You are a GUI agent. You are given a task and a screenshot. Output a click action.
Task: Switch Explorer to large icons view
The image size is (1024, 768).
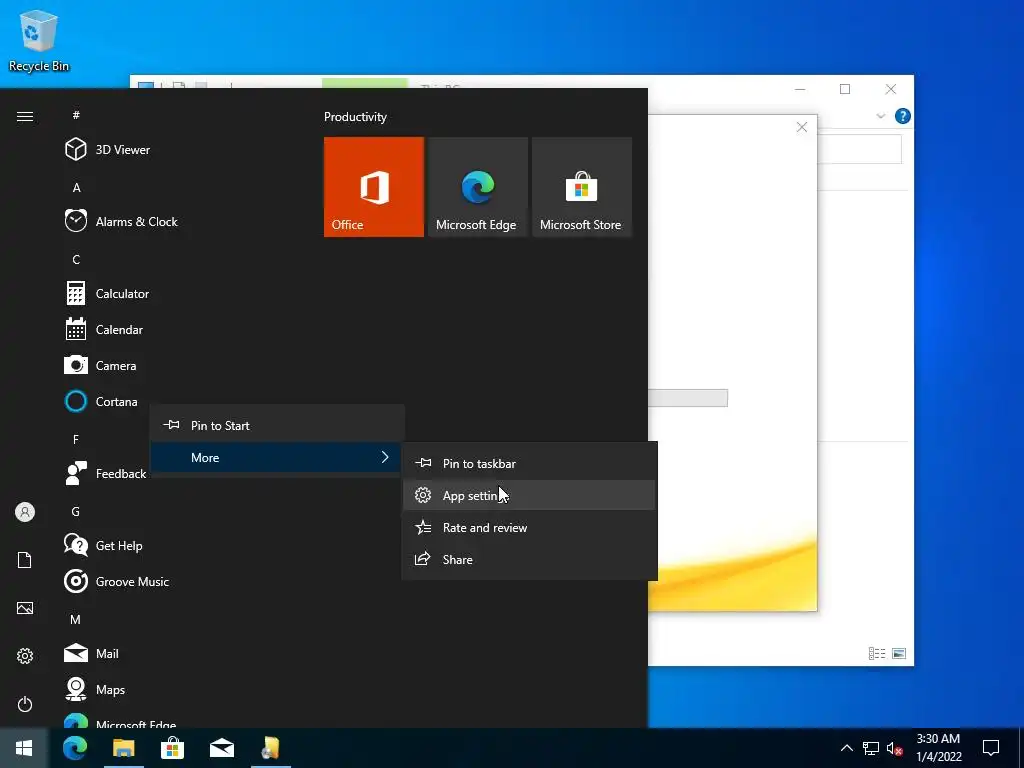tap(899, 654)
